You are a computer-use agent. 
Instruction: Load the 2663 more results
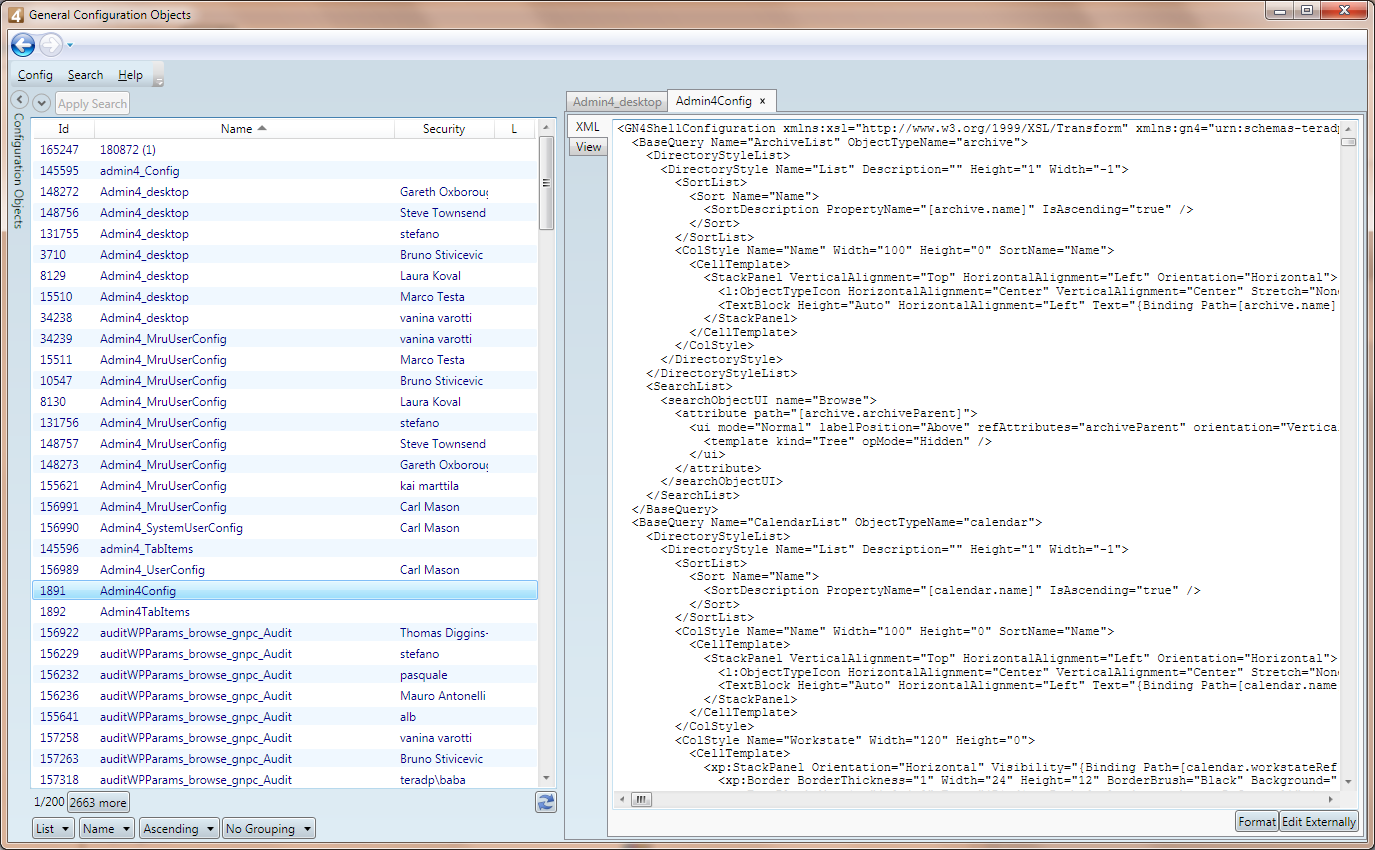(x=98, y=802)
